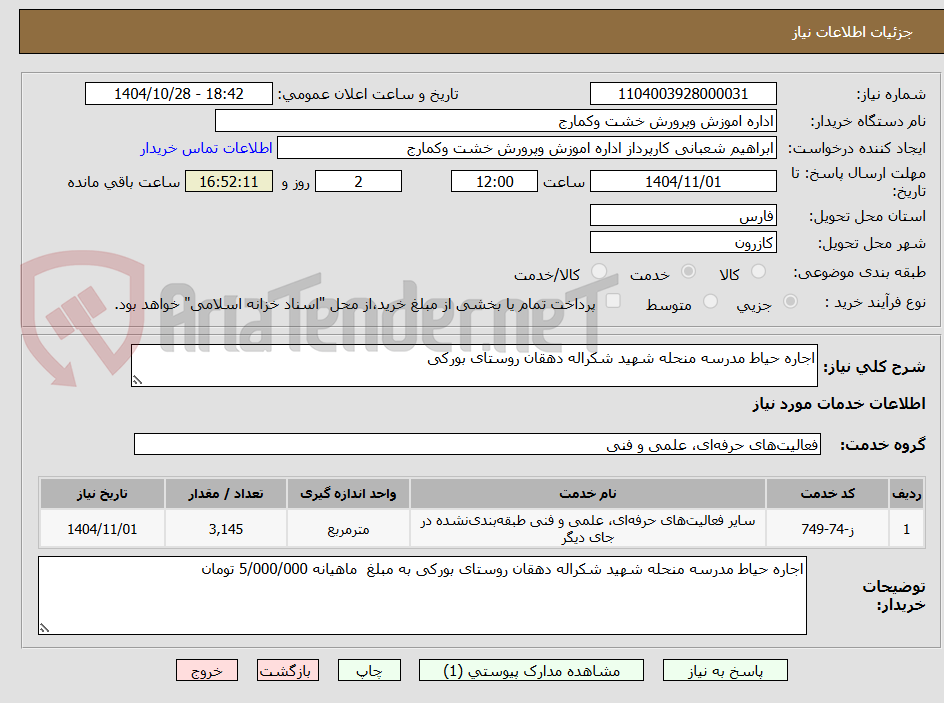
Task: Click the table date cell 1404/11/01
Action: pyautogui.click(x=102, y=528)
